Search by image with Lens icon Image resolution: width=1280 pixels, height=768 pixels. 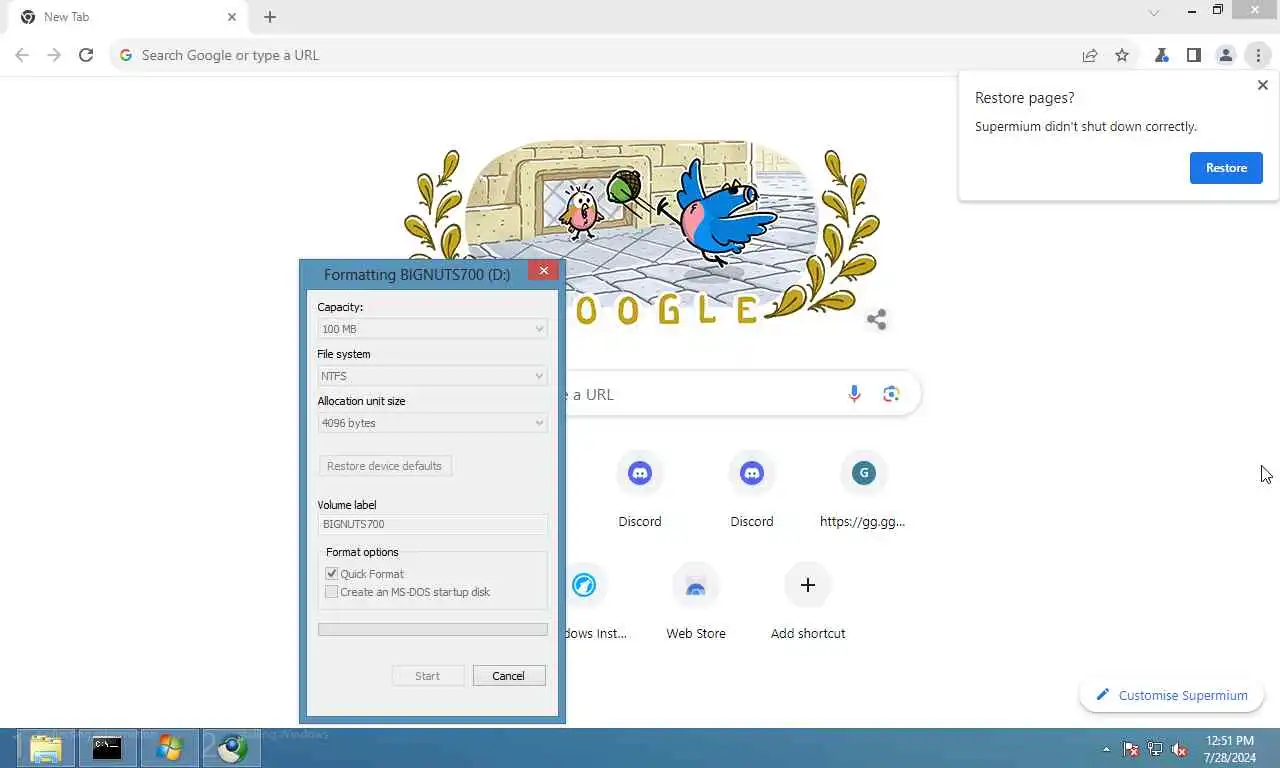click(891, 394)
